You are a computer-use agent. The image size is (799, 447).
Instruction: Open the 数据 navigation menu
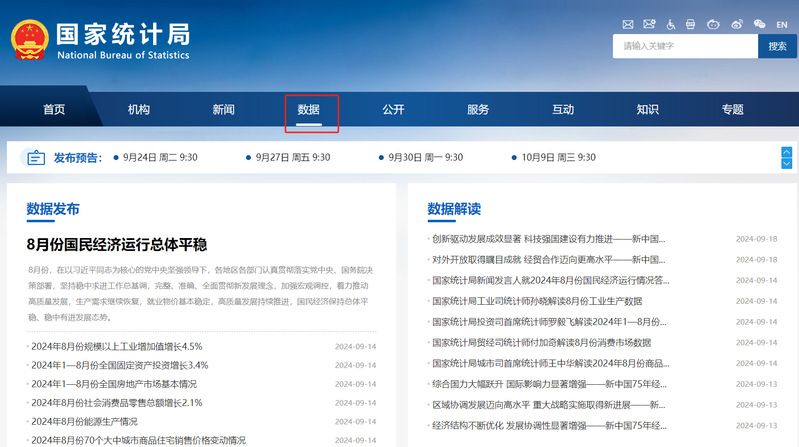click(308, 110)
